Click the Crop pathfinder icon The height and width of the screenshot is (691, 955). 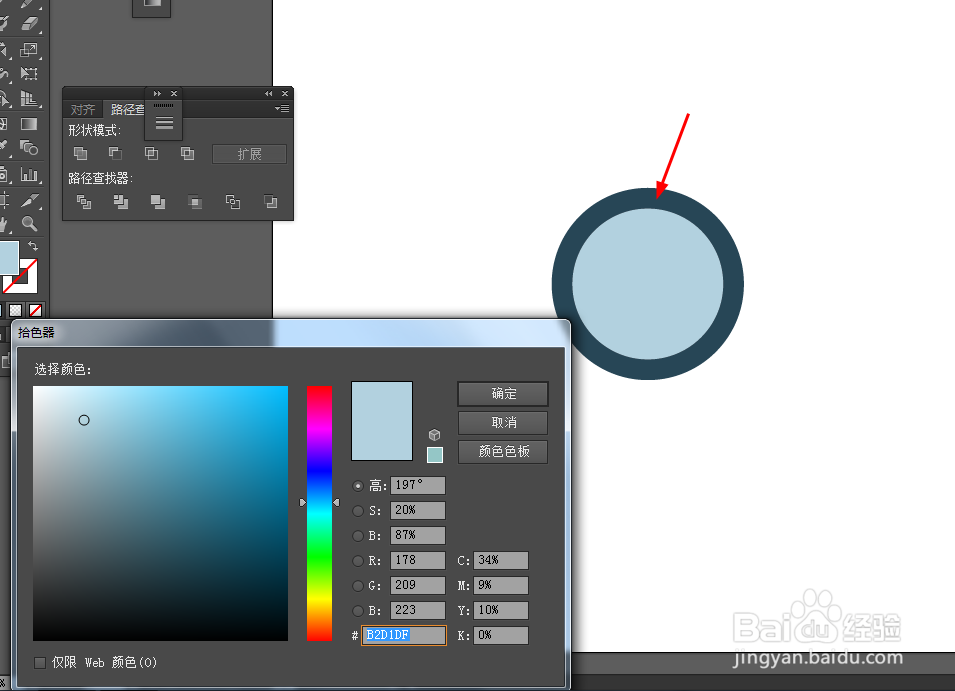(x=195, y=202)
